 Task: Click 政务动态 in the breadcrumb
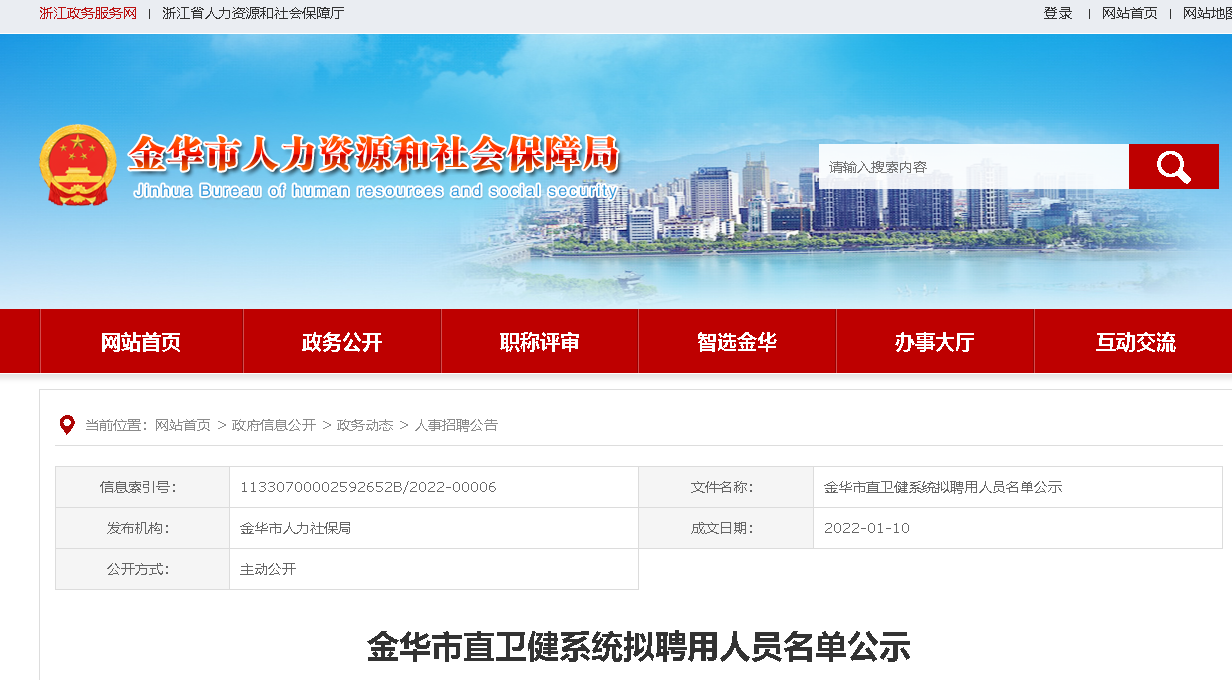pyautogui.click(x=365, y=425)
